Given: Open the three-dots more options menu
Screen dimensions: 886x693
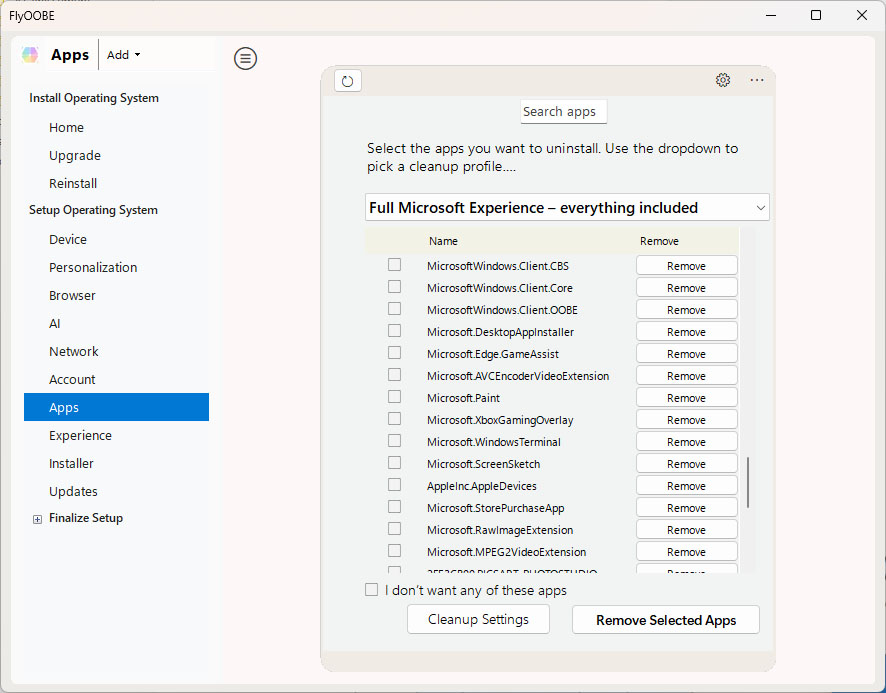Looking at the screenshot, I should point(757,81).
